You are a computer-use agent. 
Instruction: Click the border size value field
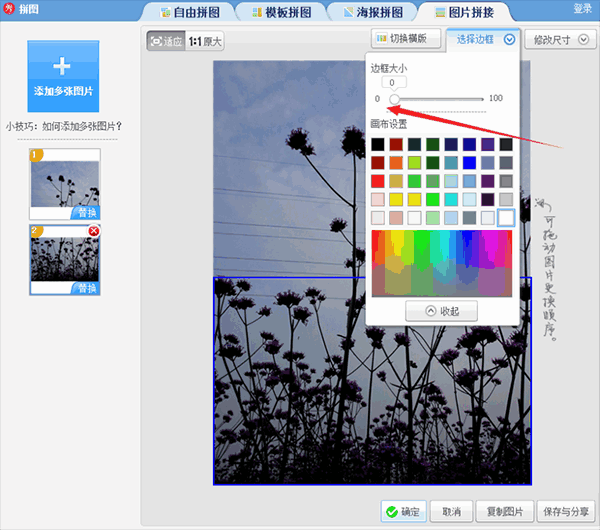point(394,82)
